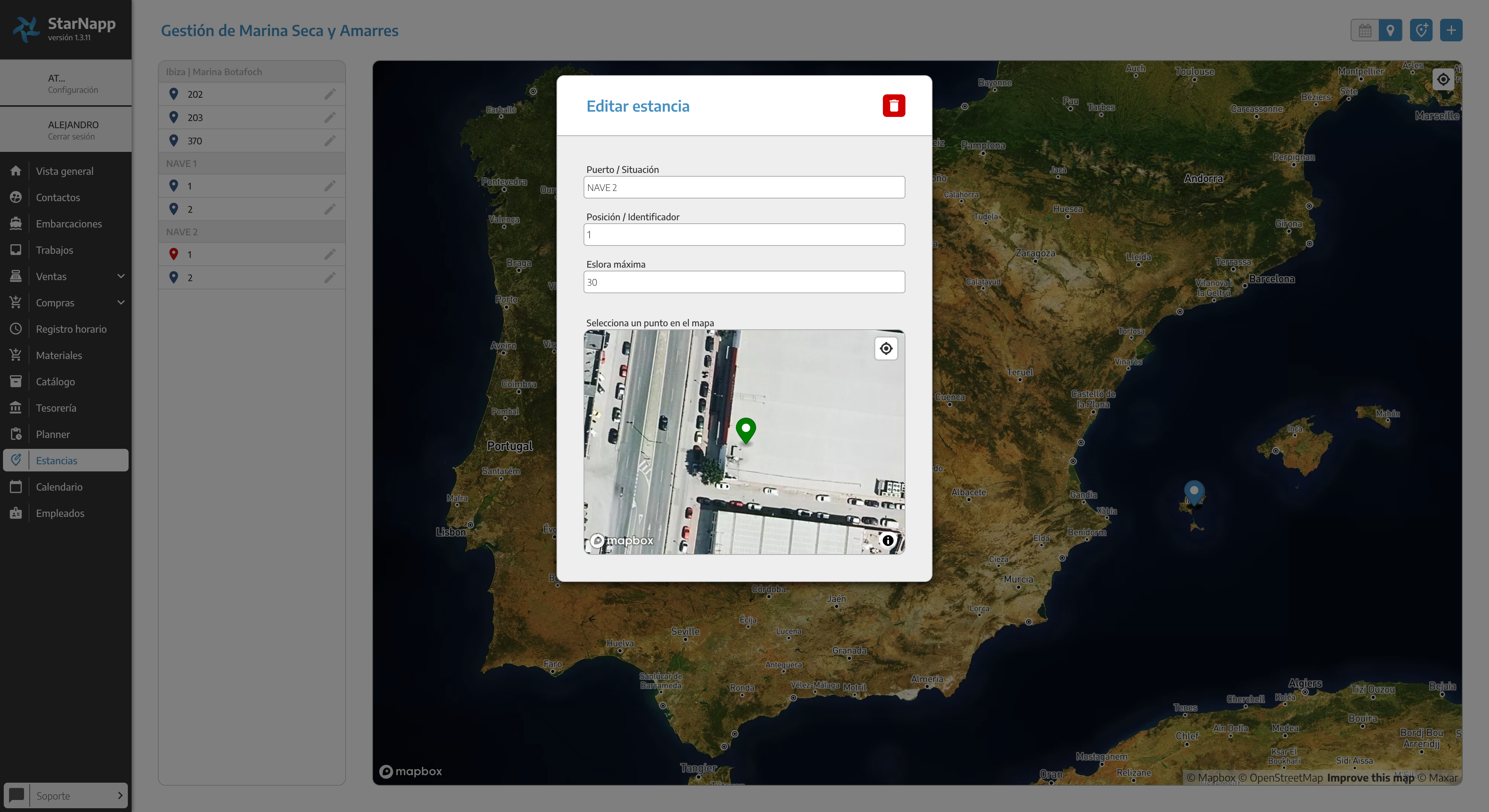This screenshot has width=1489, height=812.
Task: Click the add location tag icon
Action: point(1421,30)
